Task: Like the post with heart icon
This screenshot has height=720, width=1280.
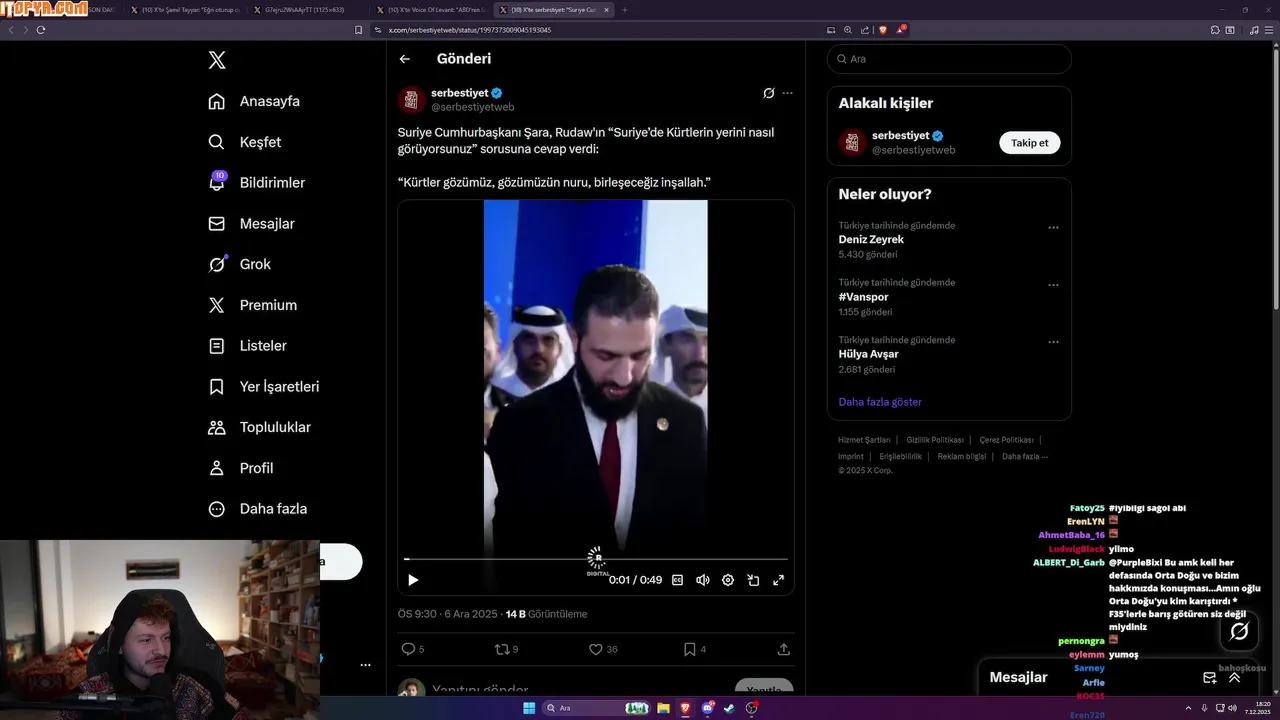Action: [596, 649]
